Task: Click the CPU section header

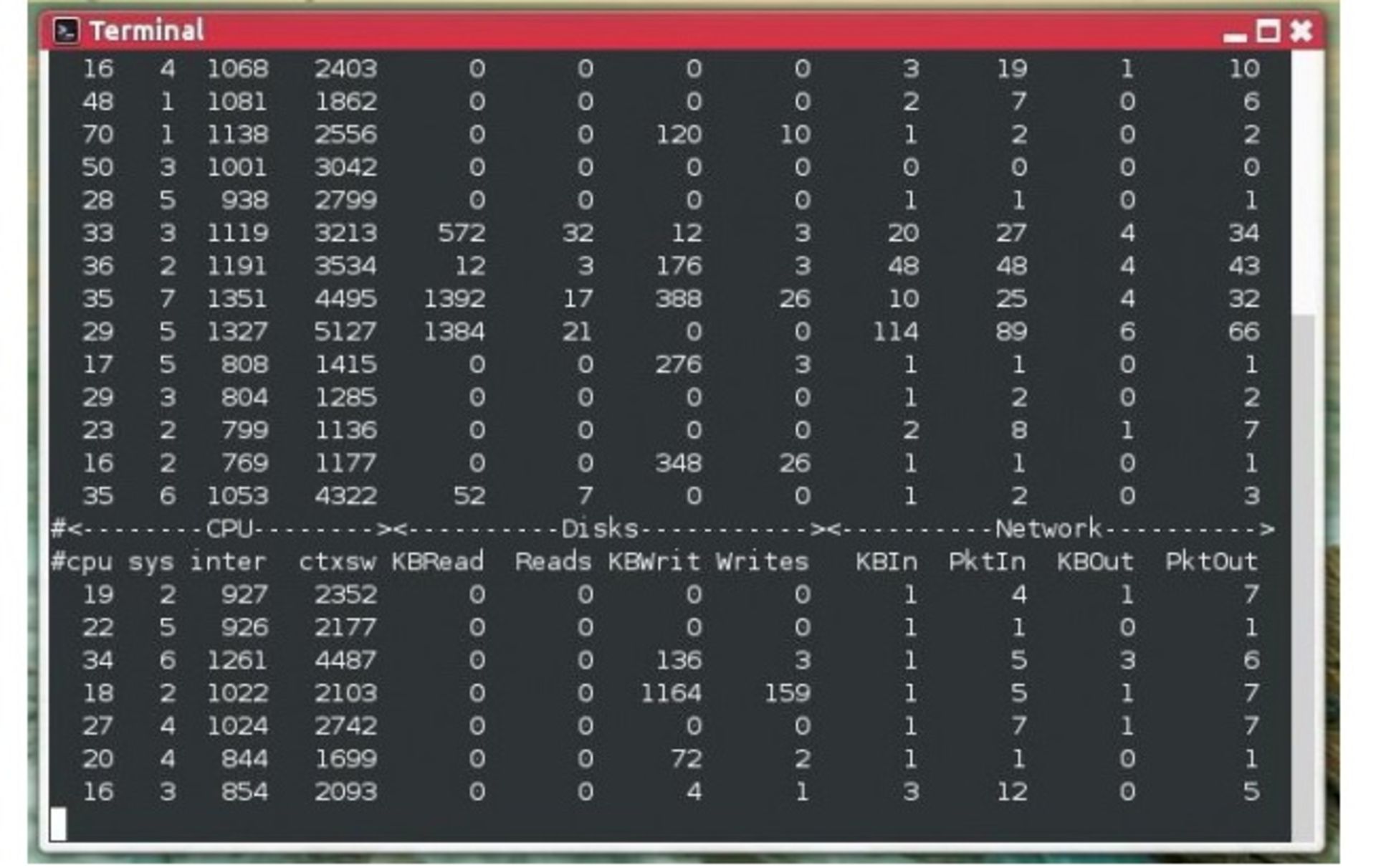Action: coord(229,529)
